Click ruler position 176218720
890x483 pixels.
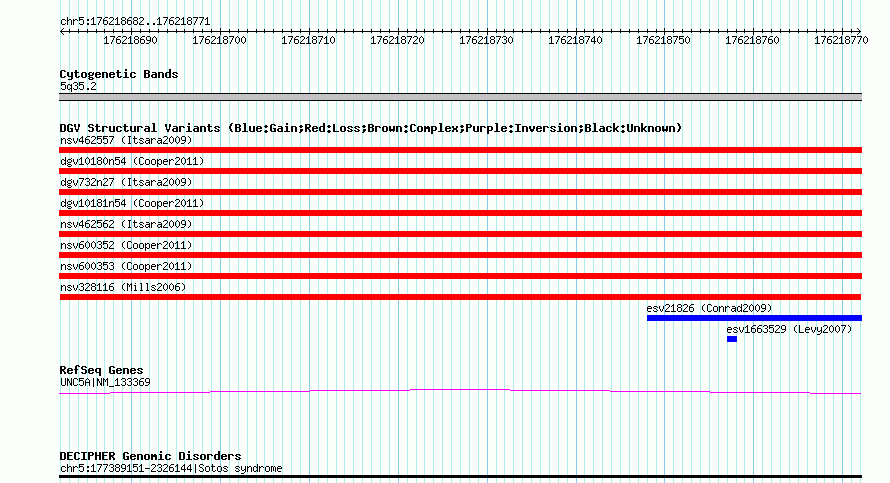397,40
